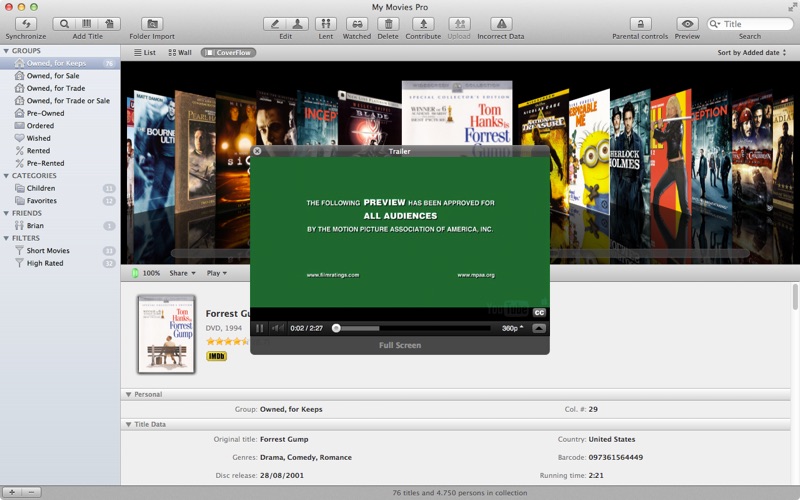
Task: Mark title as Lent
Action: pos(326,23)
